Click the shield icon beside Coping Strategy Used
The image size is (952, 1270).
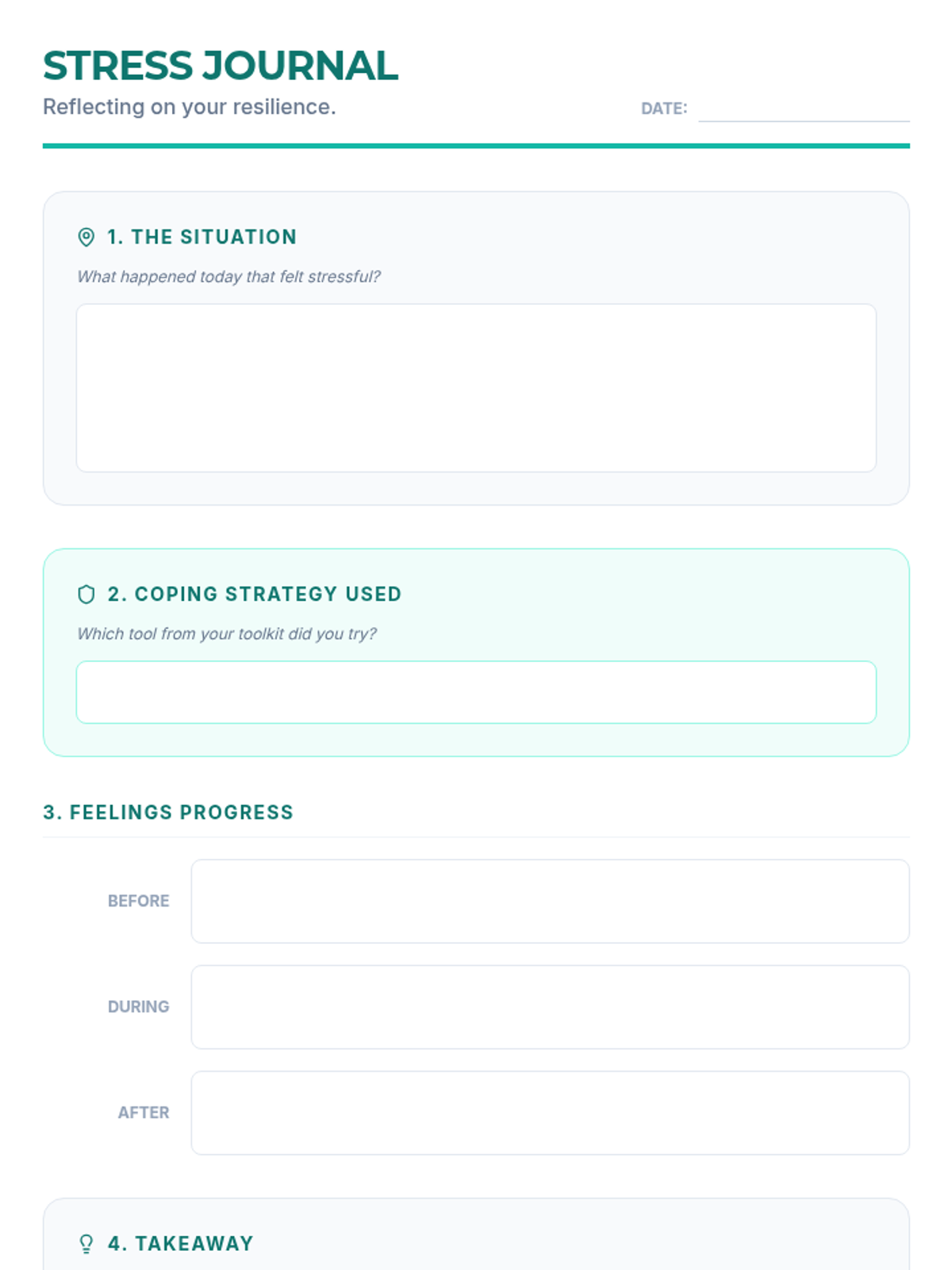click(x=86, y=595)
